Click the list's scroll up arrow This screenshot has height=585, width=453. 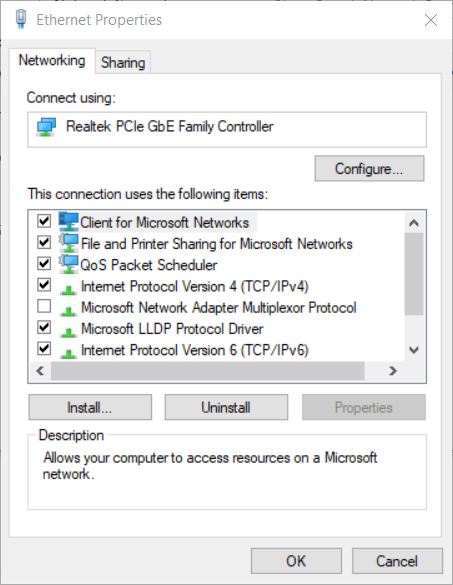tap(414, 223)
